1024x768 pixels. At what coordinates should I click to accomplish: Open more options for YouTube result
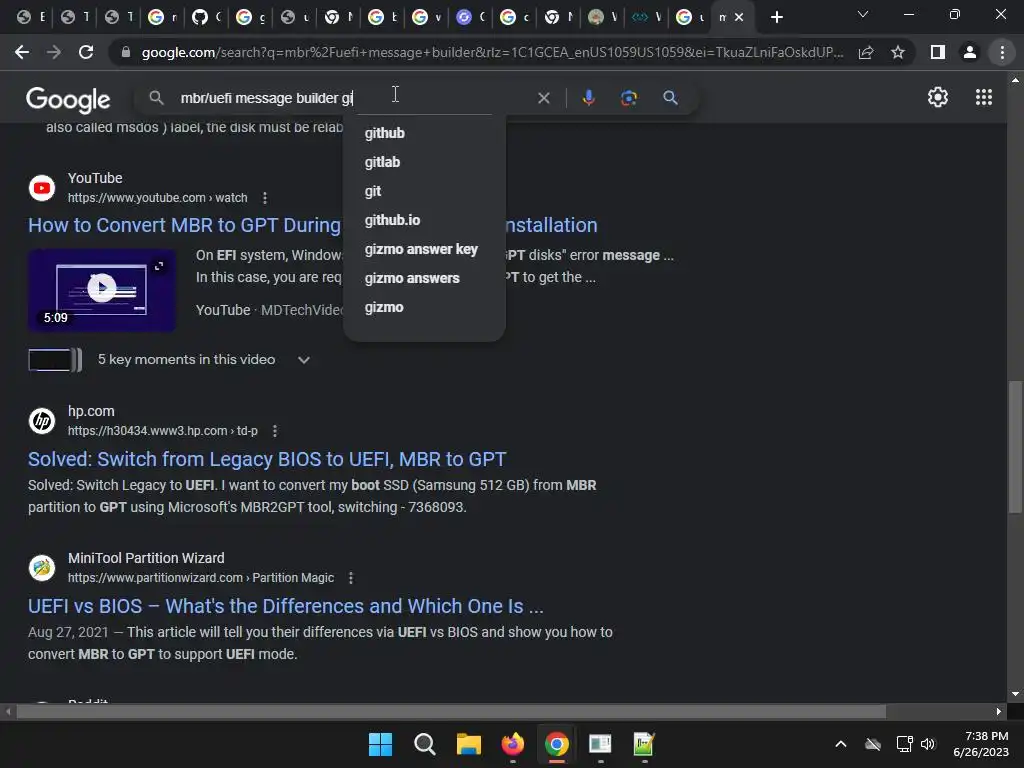tap(264, 198)
